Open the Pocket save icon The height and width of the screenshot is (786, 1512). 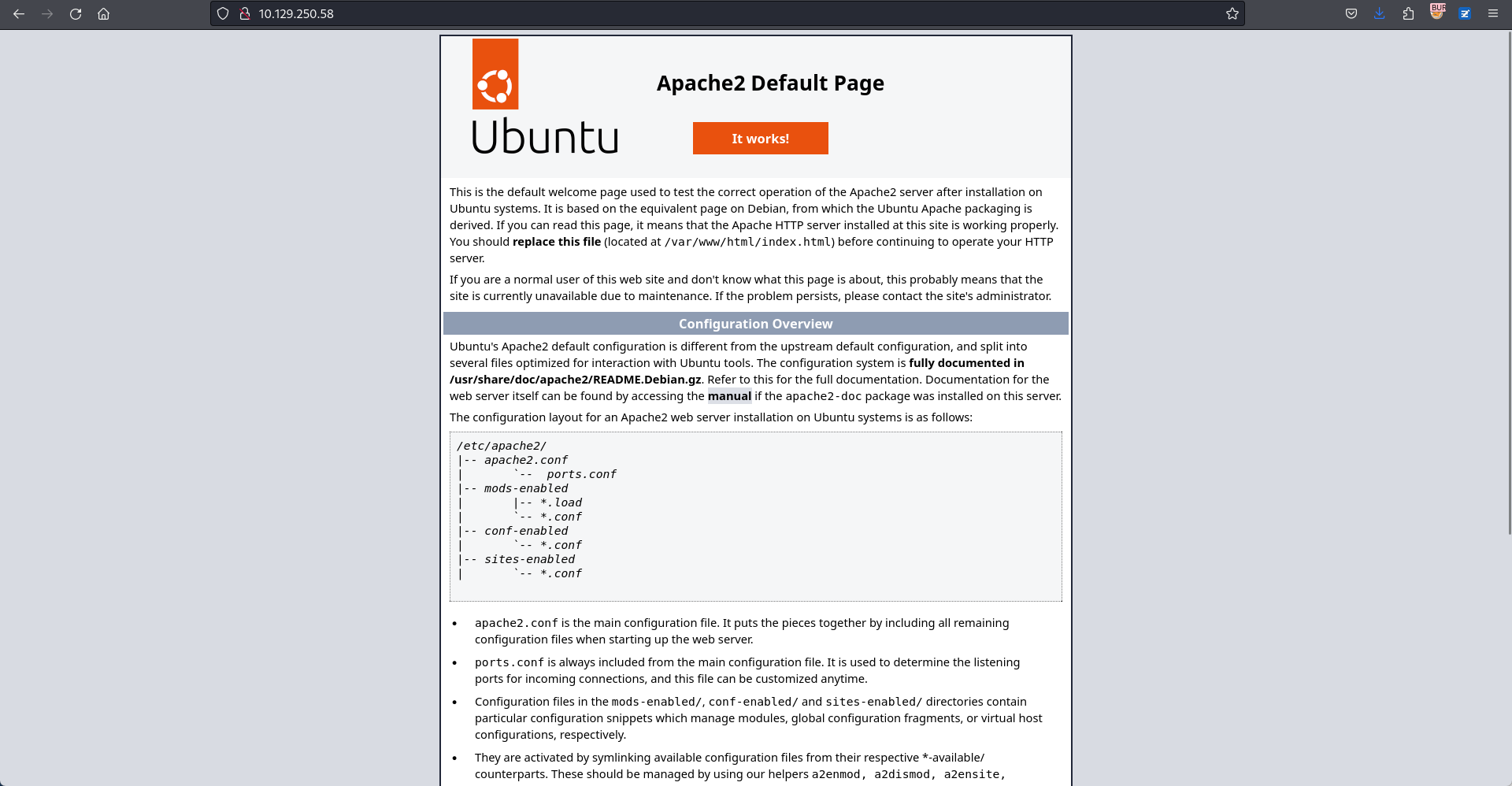[1351, 13]
